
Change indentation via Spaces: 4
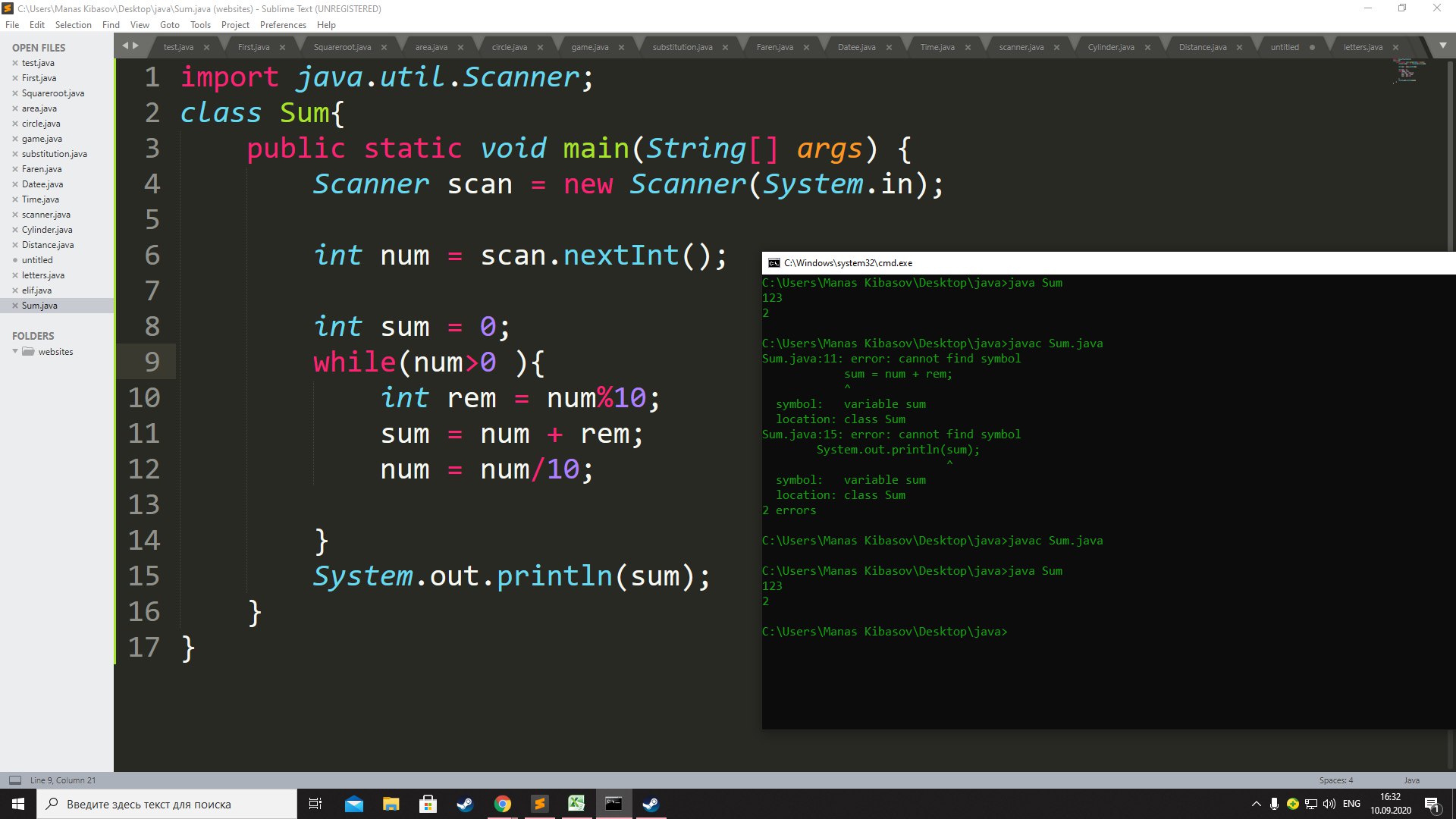(x=1335, y=780)
